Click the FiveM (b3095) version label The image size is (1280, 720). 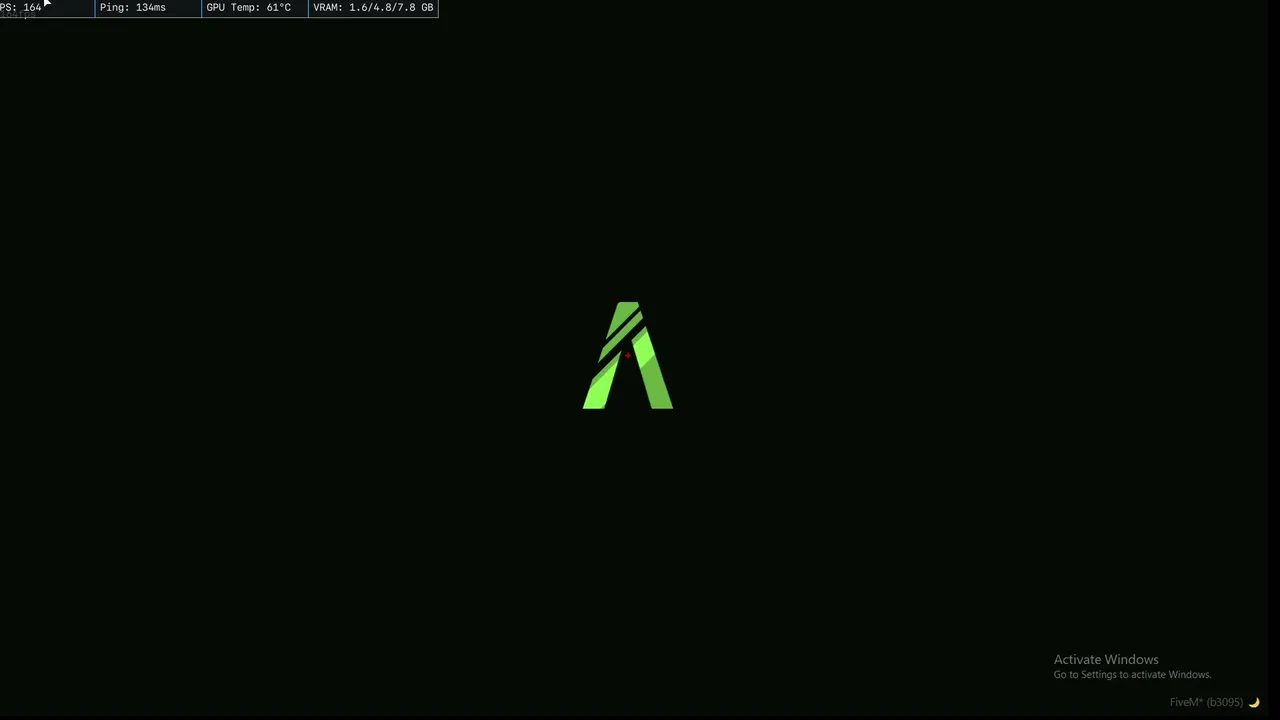[1206, 702]
